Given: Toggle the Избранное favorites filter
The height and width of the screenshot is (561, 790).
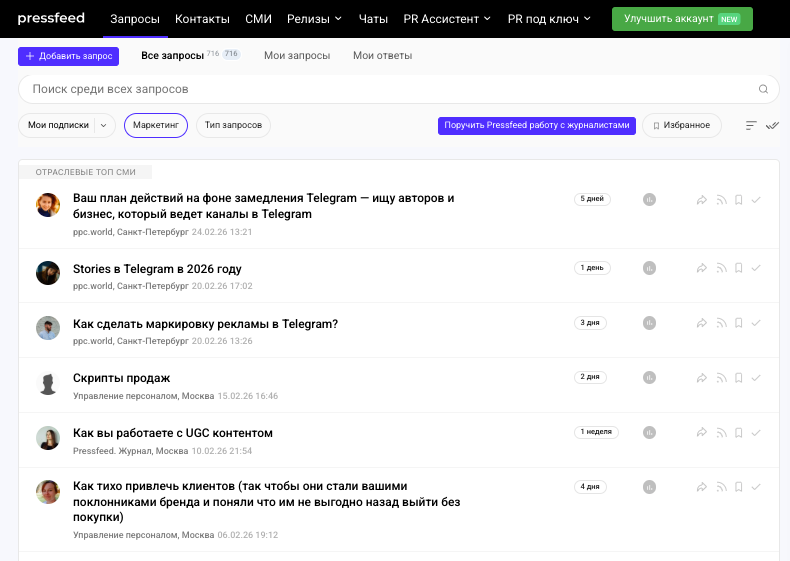Looking at the screenshot, I should click(681, 125).
